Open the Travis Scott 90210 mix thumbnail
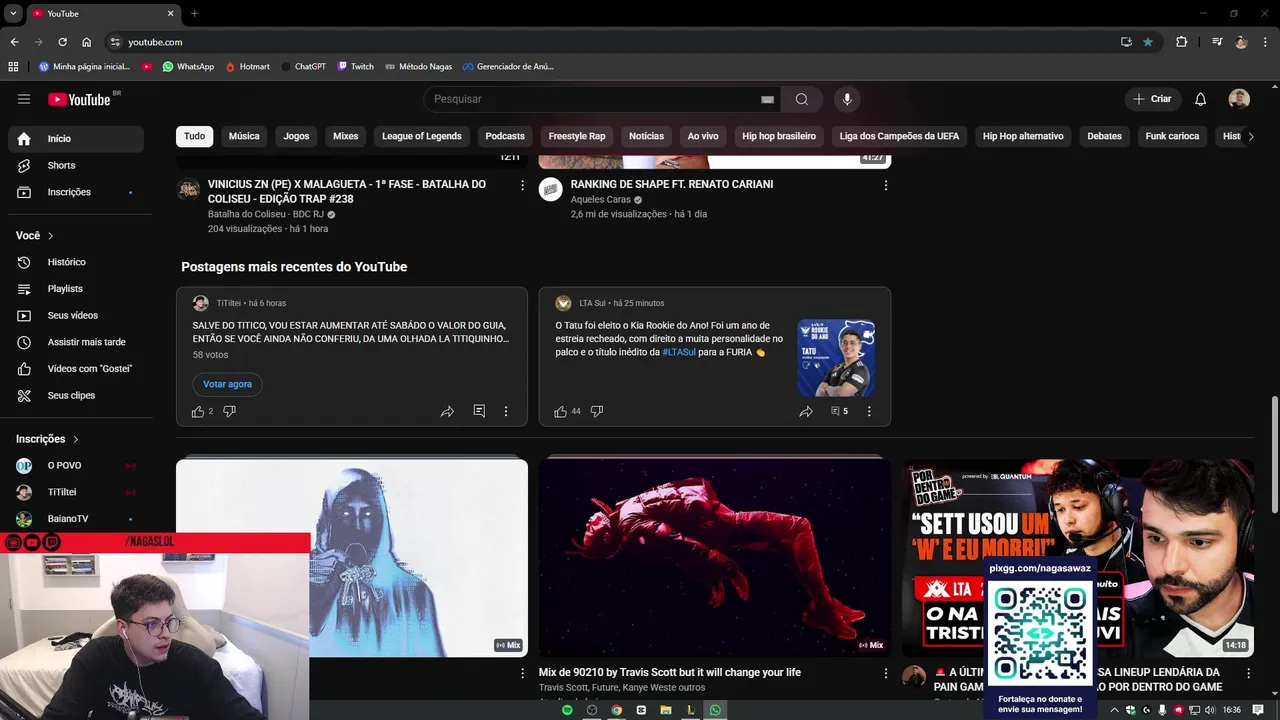 [715, 557]
